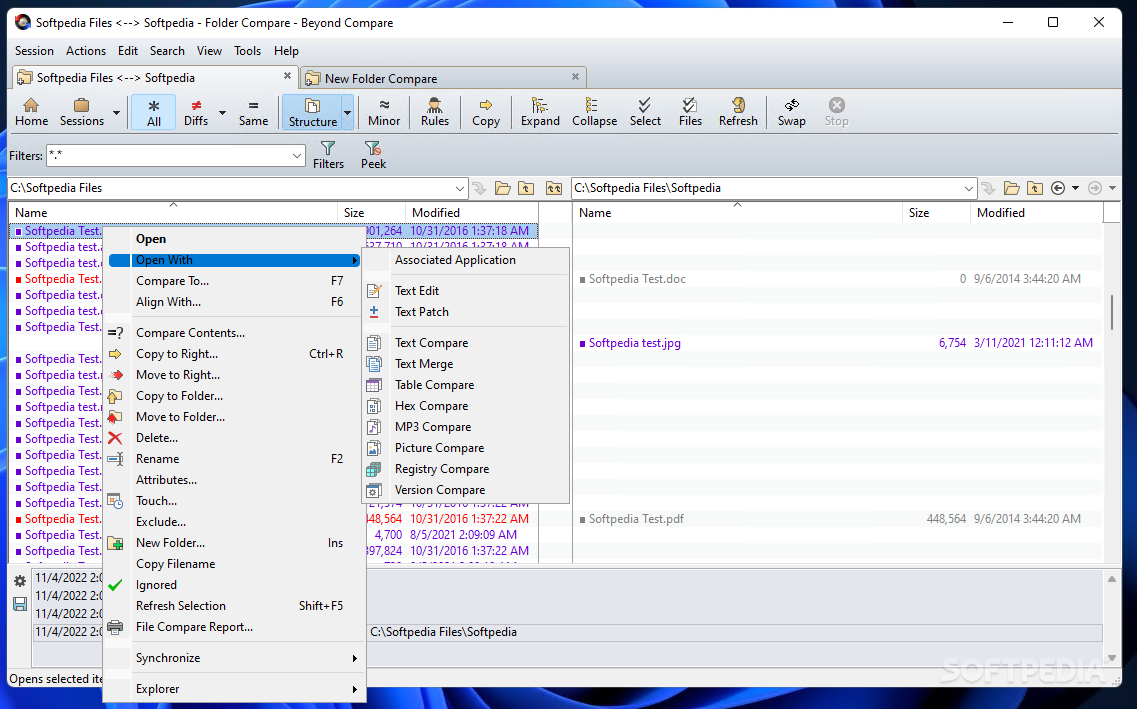Expand the Synchronize submenu
Screen dimensions: 1137x709
pyautogui.click(x=234, y=658)
